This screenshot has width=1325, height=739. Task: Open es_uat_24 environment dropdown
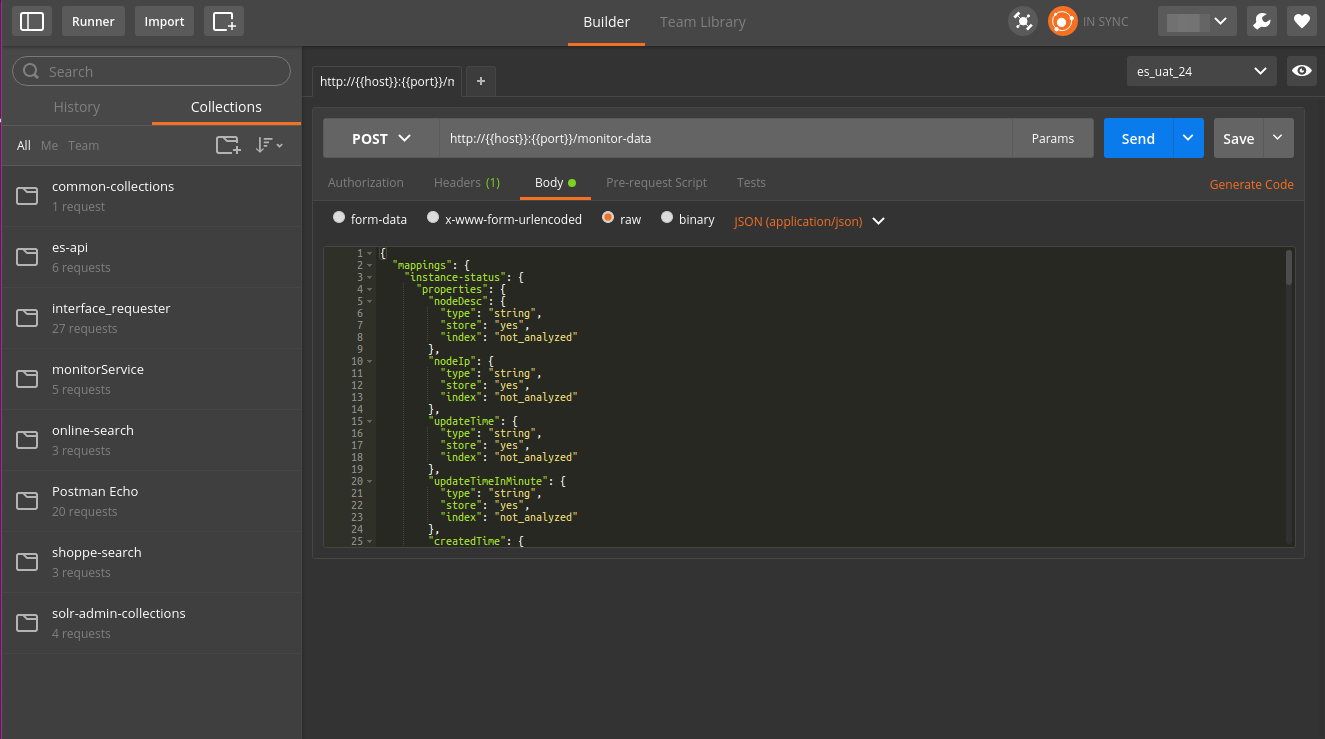click(x=1201, y=71)
